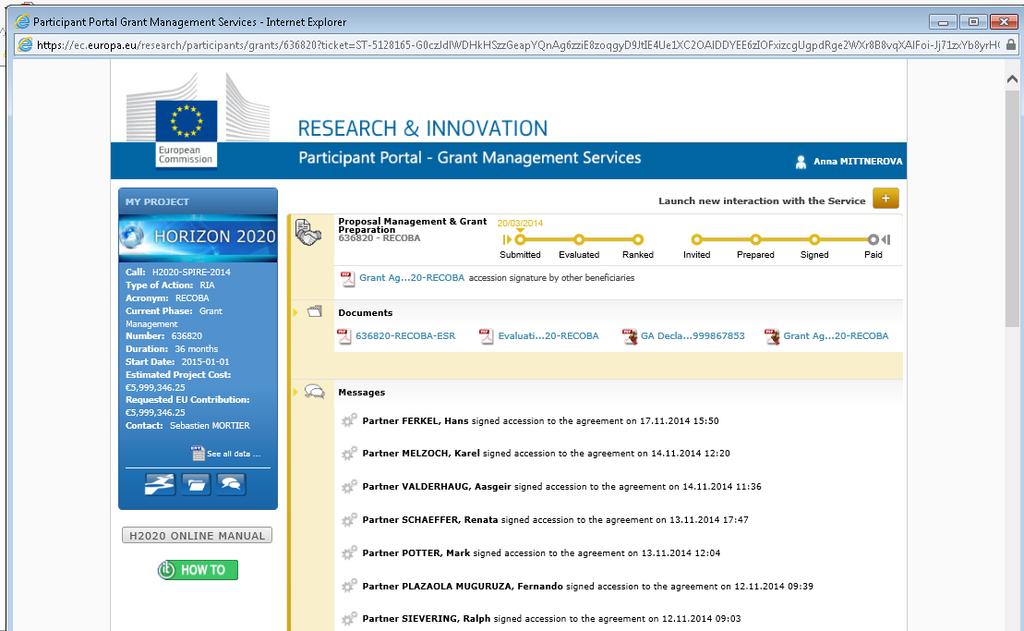Screen dimensions: 1024x631
Task: Click the chat bubbles icon next to Messages heading
Action: 314,392
